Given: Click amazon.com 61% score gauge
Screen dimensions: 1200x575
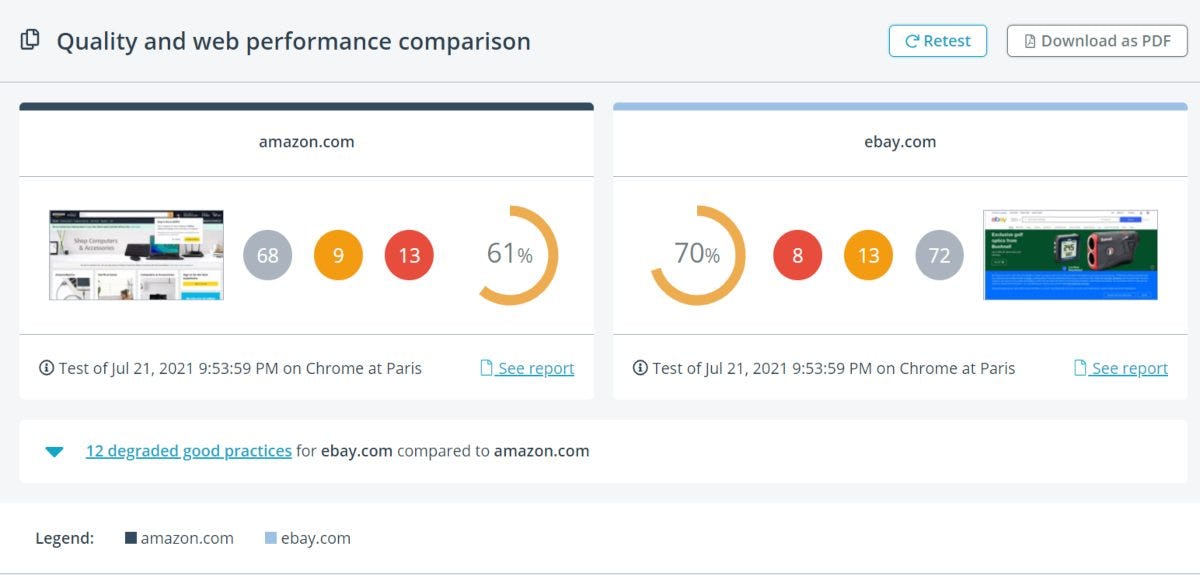Looking at the screenshot, I should 510,255.
